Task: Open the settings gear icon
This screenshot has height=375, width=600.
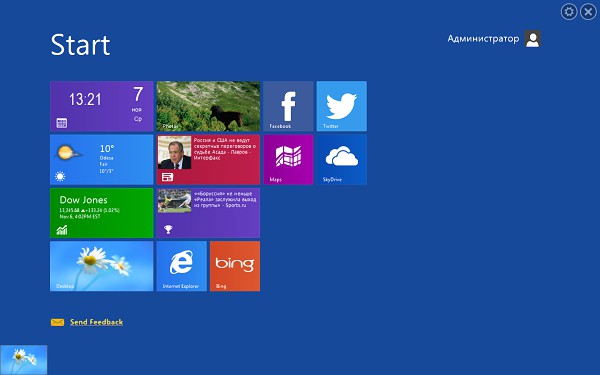Action: coord(569,12)
